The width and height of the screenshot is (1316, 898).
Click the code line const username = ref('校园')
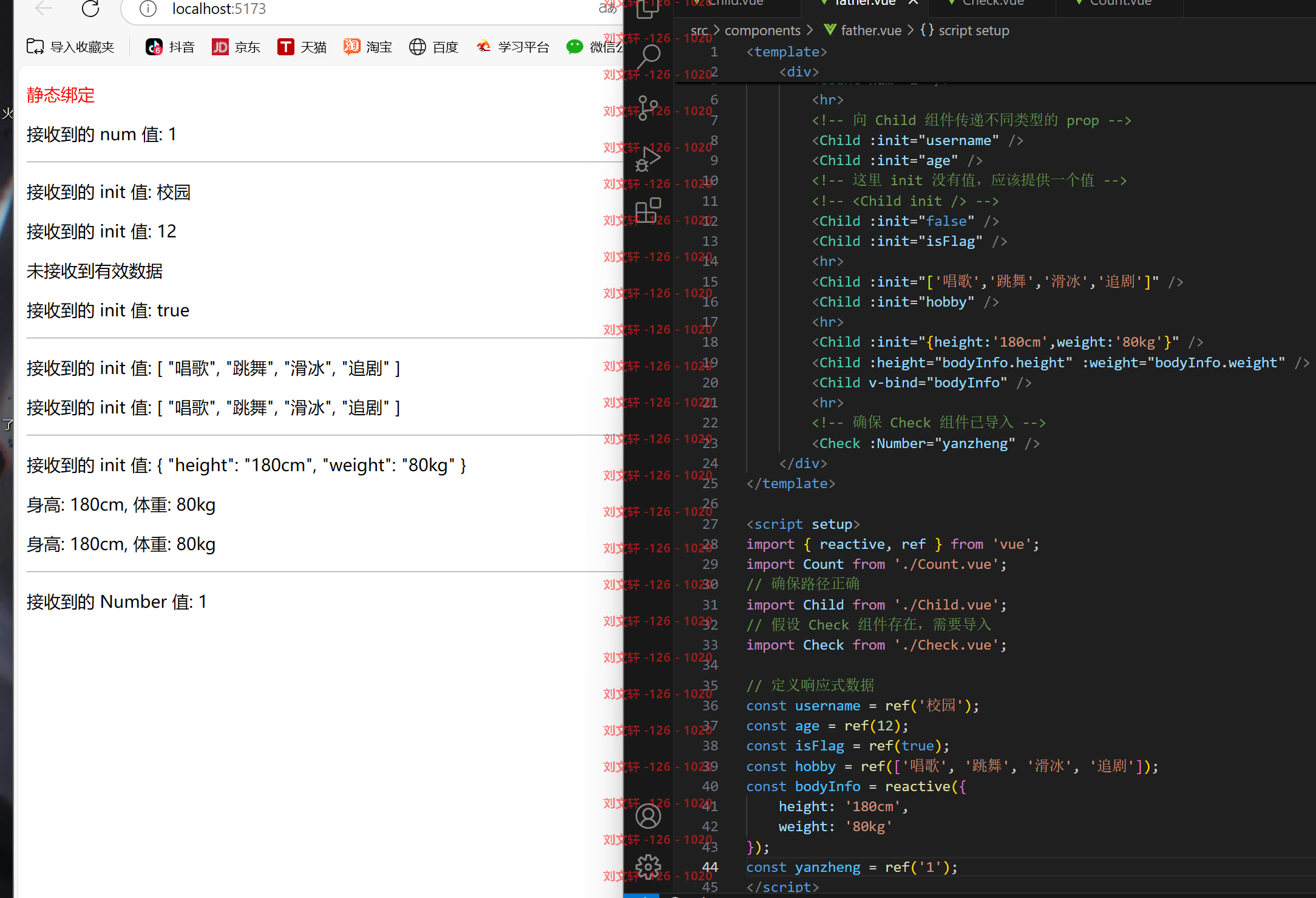(863, 706)
